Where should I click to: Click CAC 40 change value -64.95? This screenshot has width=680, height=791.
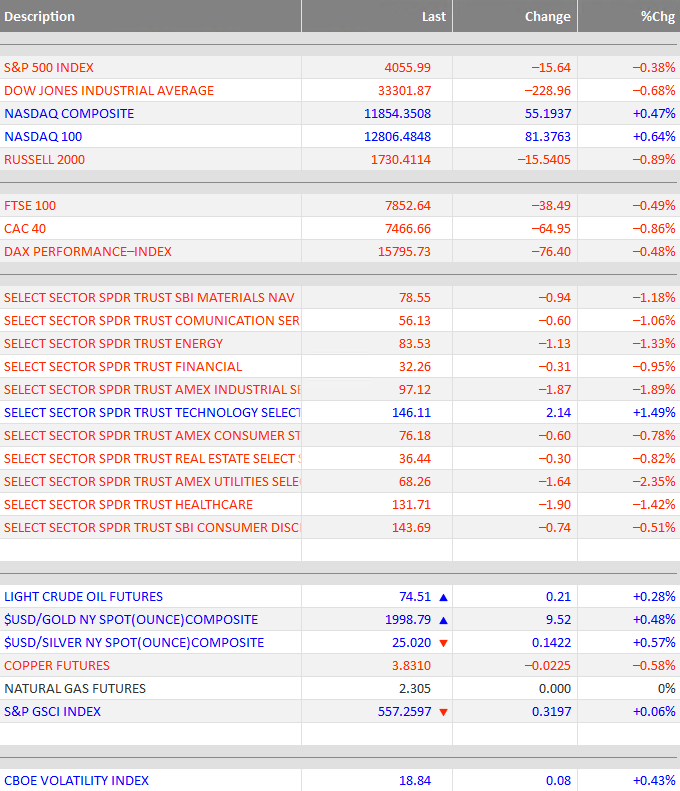[x=551, y=229]
